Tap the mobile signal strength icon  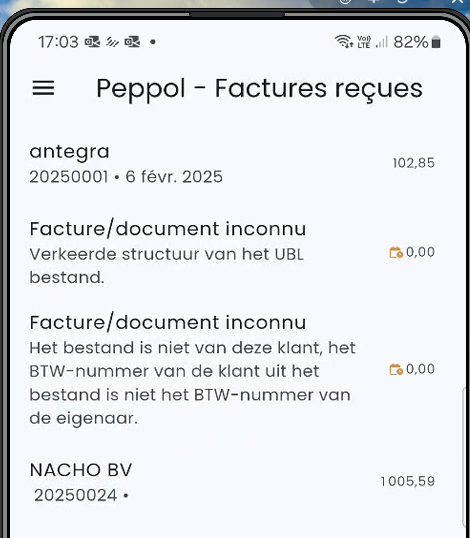(381, 42)
